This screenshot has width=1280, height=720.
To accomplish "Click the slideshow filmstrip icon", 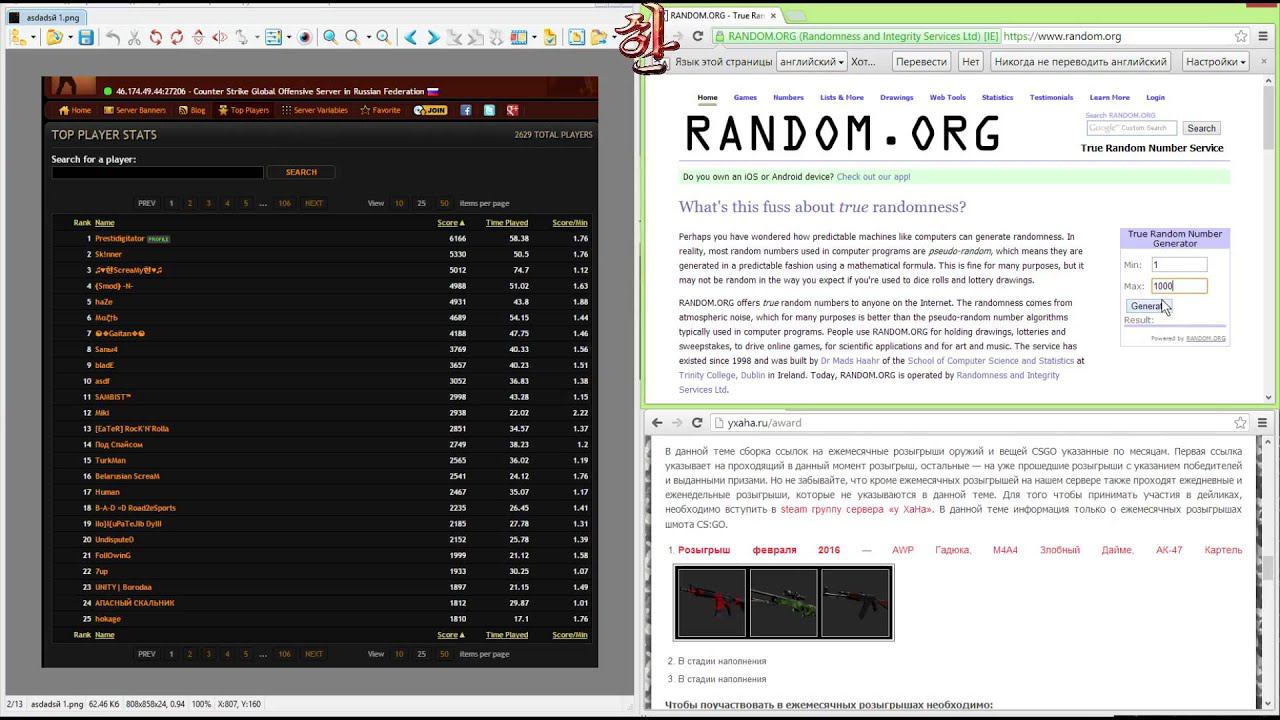I will coord(518,38).
